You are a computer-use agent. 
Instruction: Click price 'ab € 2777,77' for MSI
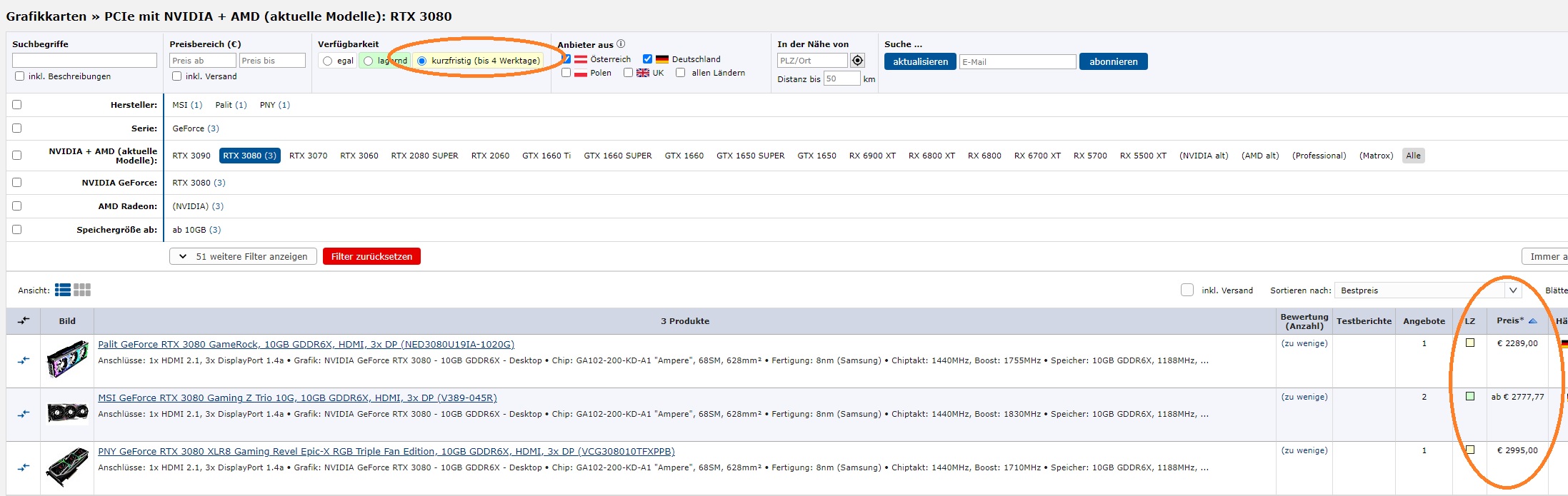click(1517, 397)
